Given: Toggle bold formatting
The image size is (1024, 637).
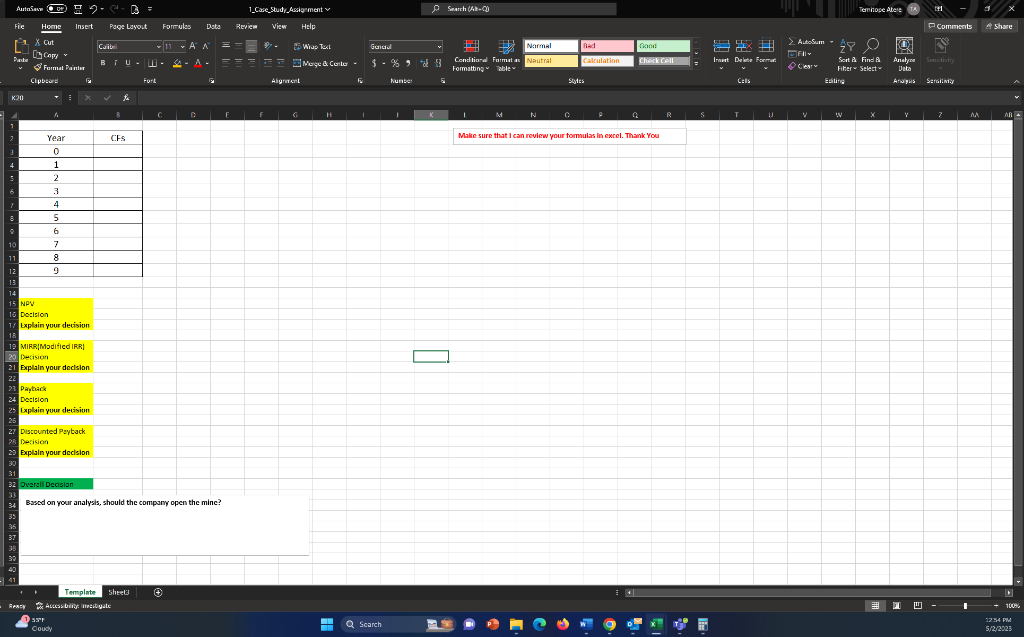Looking at the screenshot, I should (103, 62).
